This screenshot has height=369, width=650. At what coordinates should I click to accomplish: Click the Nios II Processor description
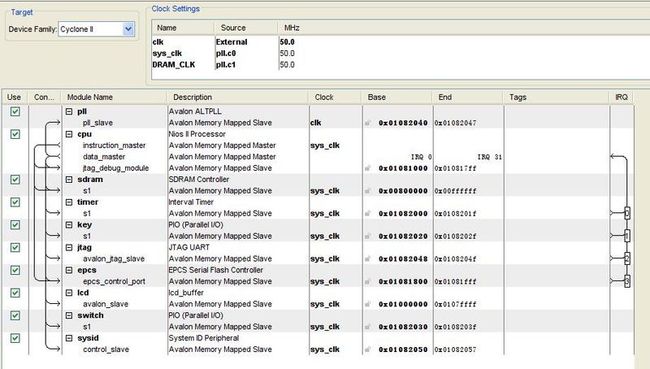[197, 134]
